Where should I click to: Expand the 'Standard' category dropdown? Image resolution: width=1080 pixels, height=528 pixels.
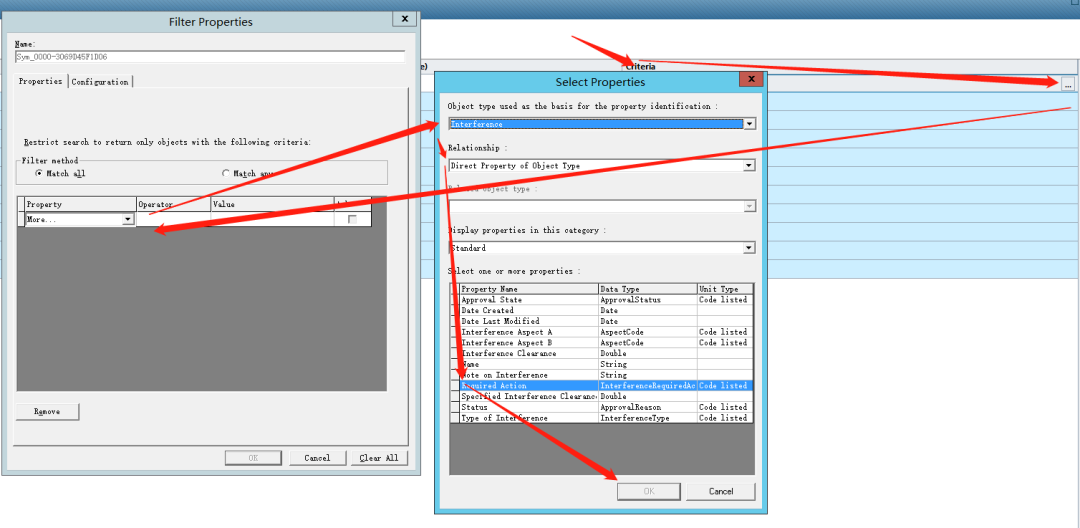pos(749,248)
